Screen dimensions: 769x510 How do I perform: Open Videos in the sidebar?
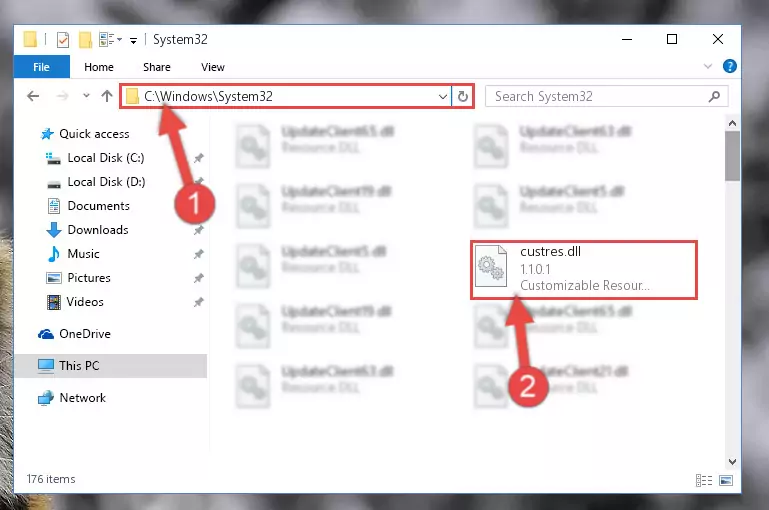point(85,302)
